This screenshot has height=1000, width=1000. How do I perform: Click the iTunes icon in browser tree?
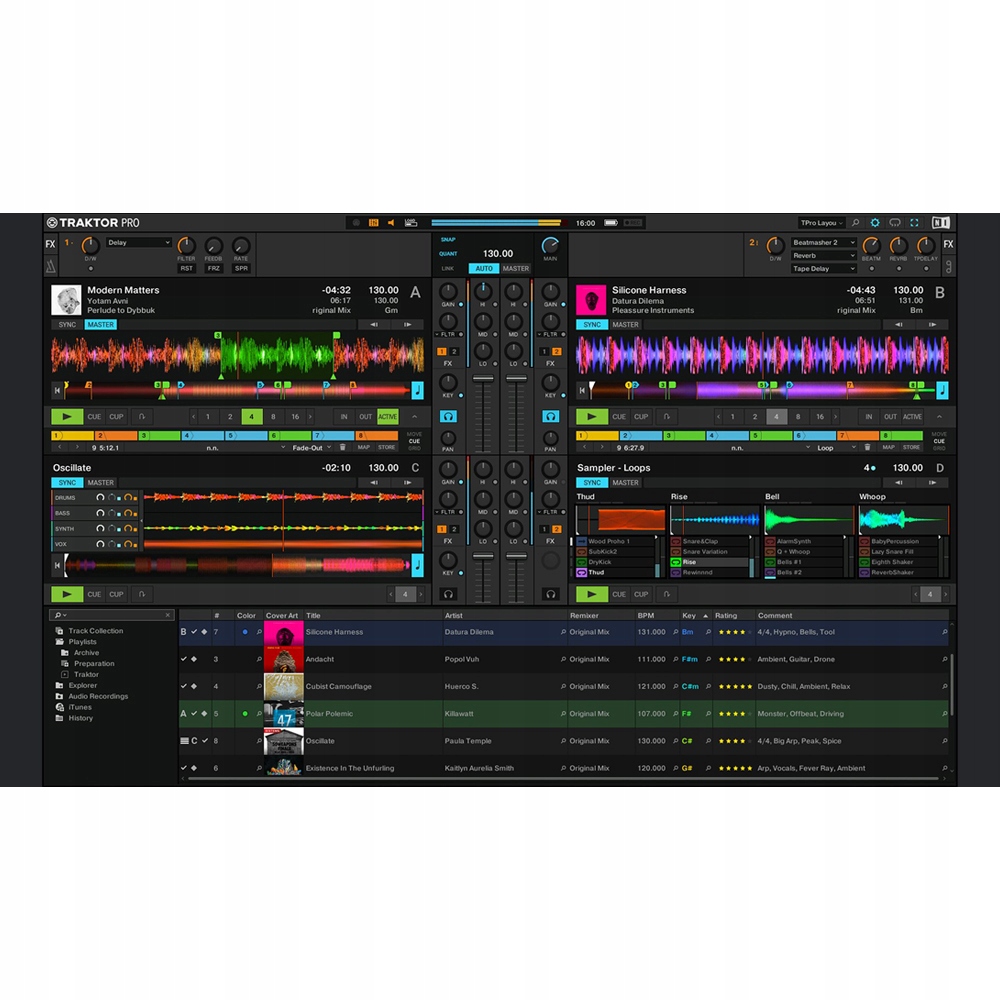point(59,707)
